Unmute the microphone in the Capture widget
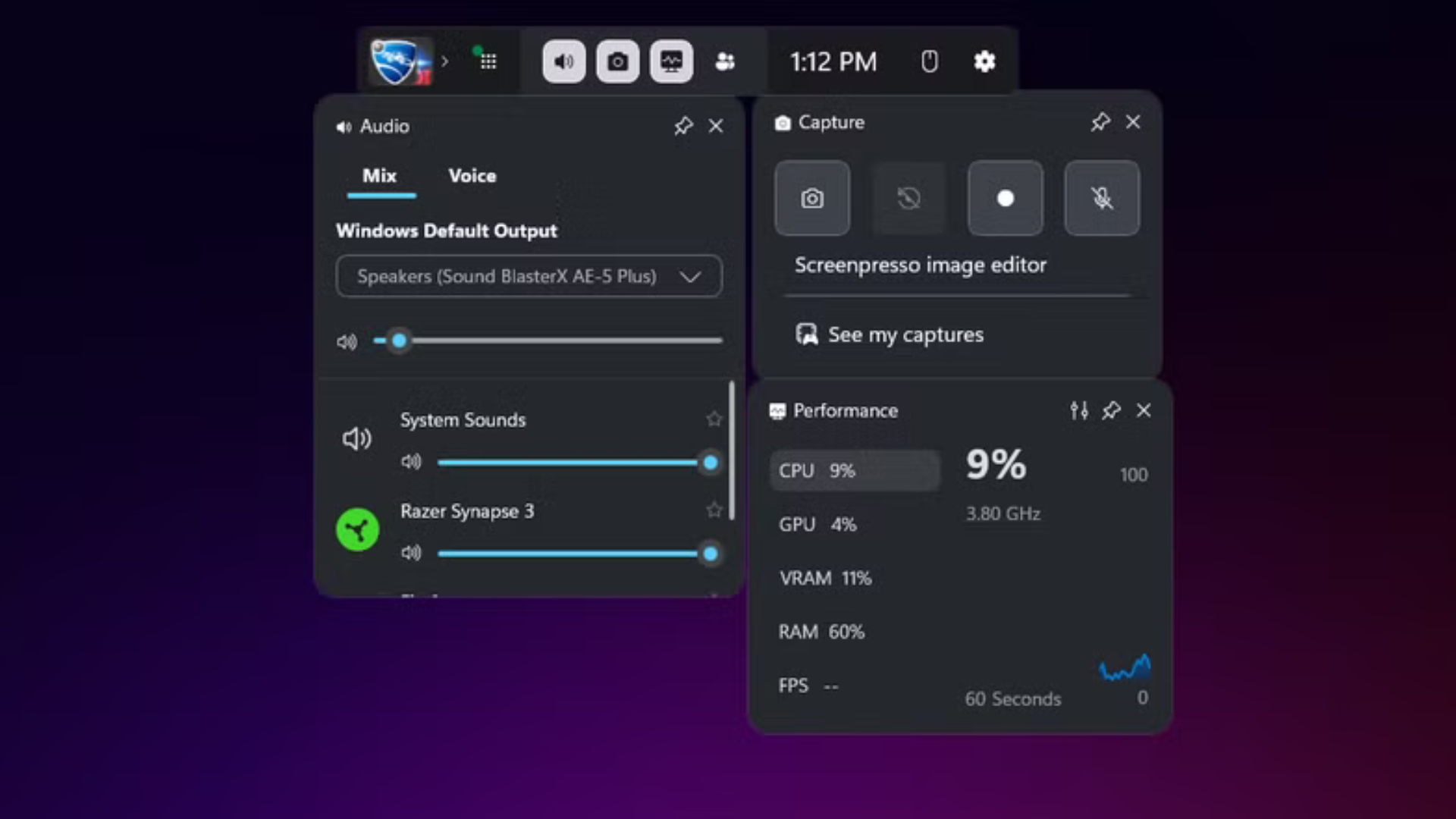The width and height of the screenshot is (1456, 819). 1101,199
